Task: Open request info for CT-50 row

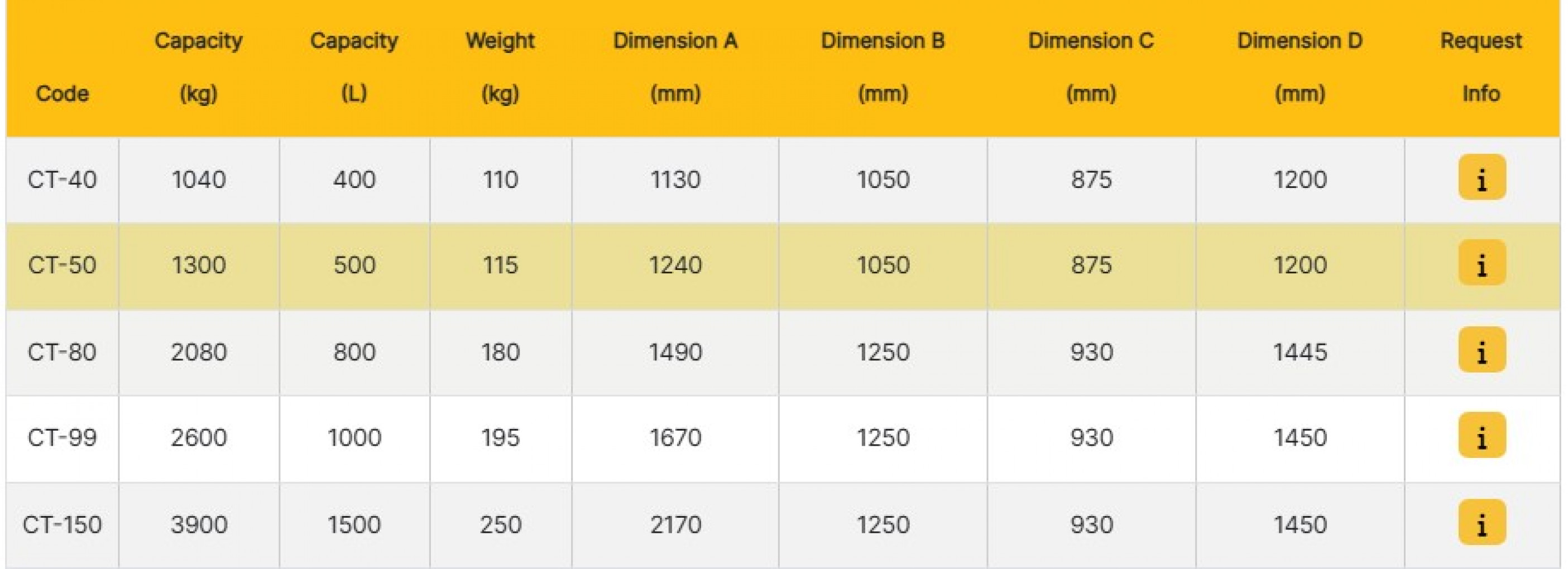Action: (x=1481, y=263)
